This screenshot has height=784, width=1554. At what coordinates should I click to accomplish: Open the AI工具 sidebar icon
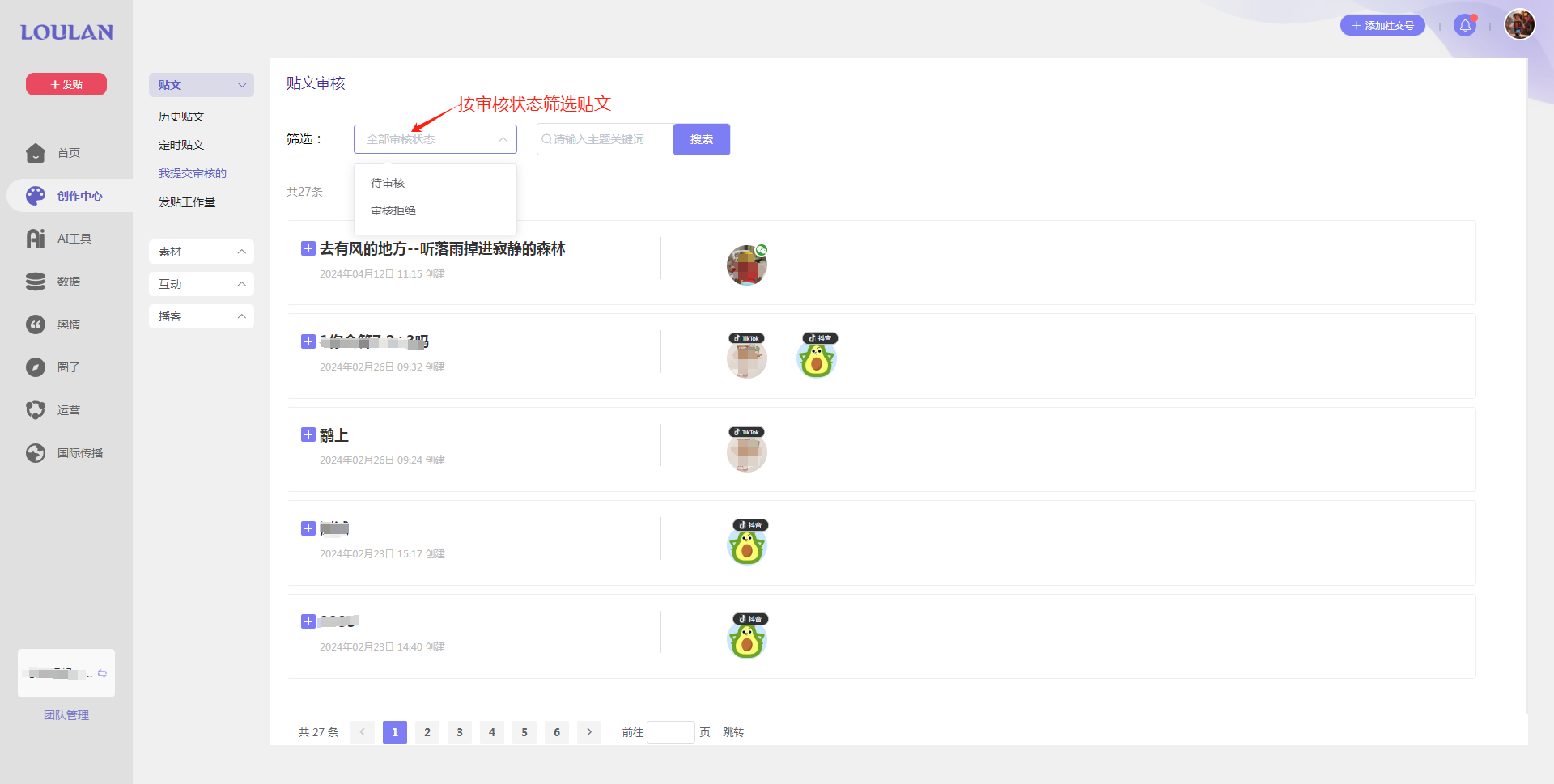tap(36, 239)
